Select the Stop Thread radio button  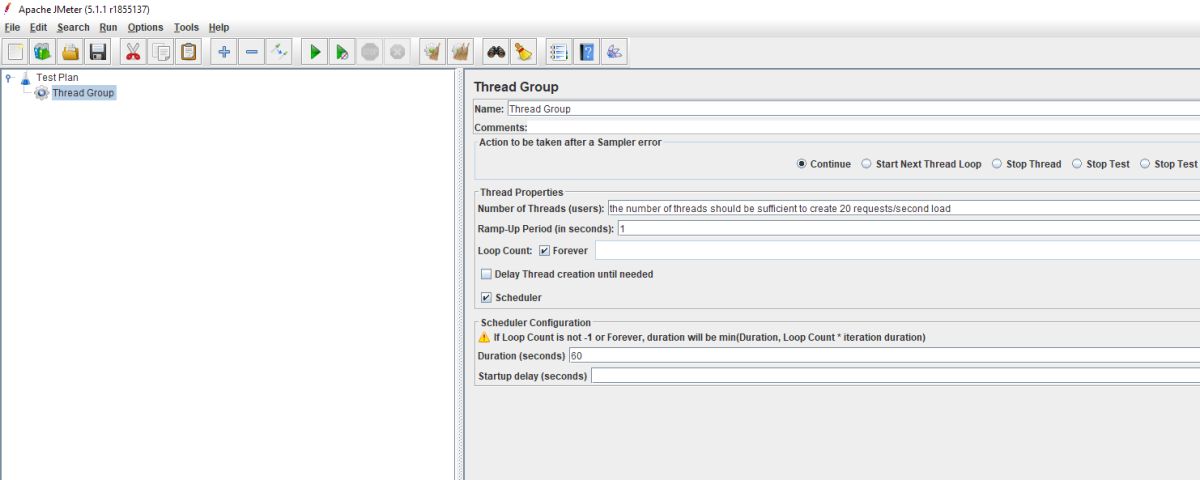pyautogui.click(x=997, y=164)
